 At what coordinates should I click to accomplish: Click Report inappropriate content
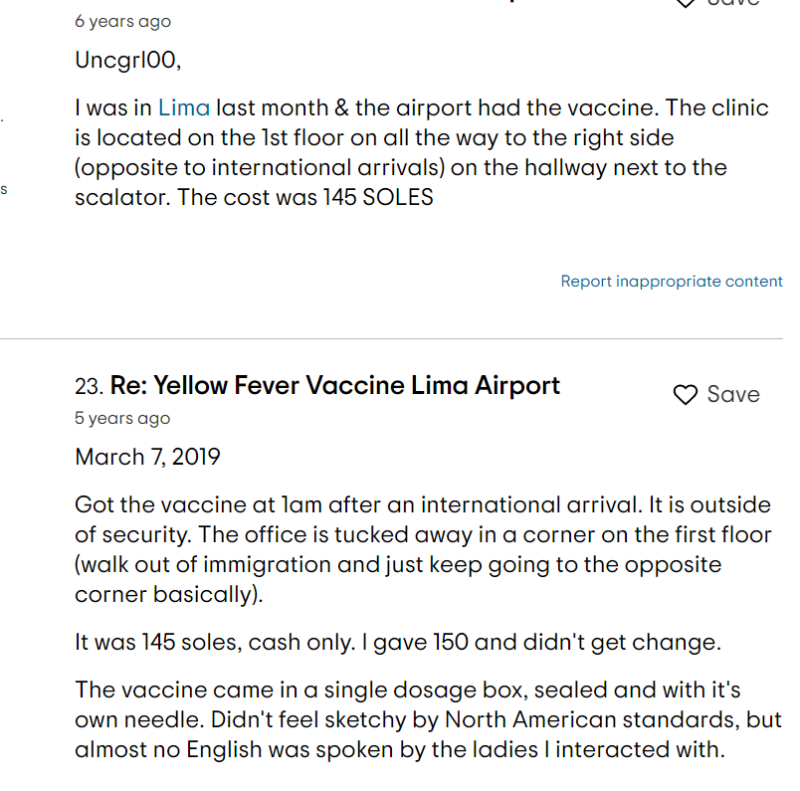671,282
